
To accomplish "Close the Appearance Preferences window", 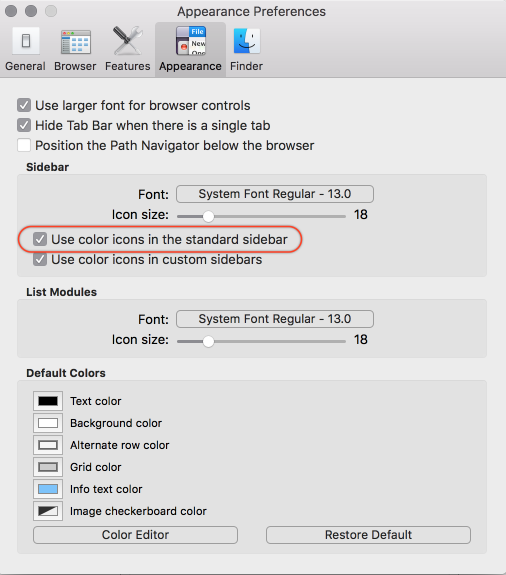I will click(11, 11).
